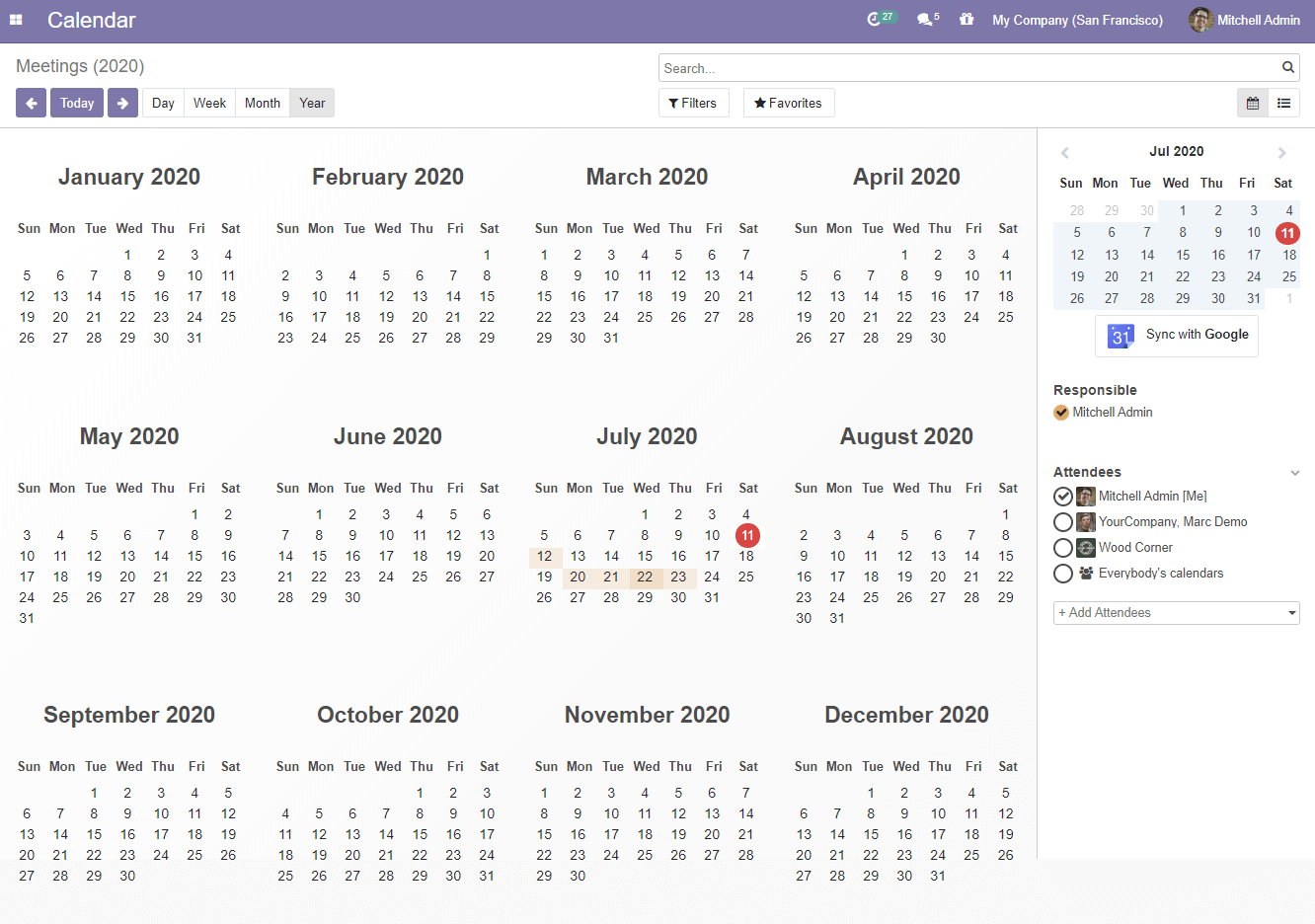Click July 12 highlighted cell in year view
The image size is (1315, 924).
coord(545,557)
